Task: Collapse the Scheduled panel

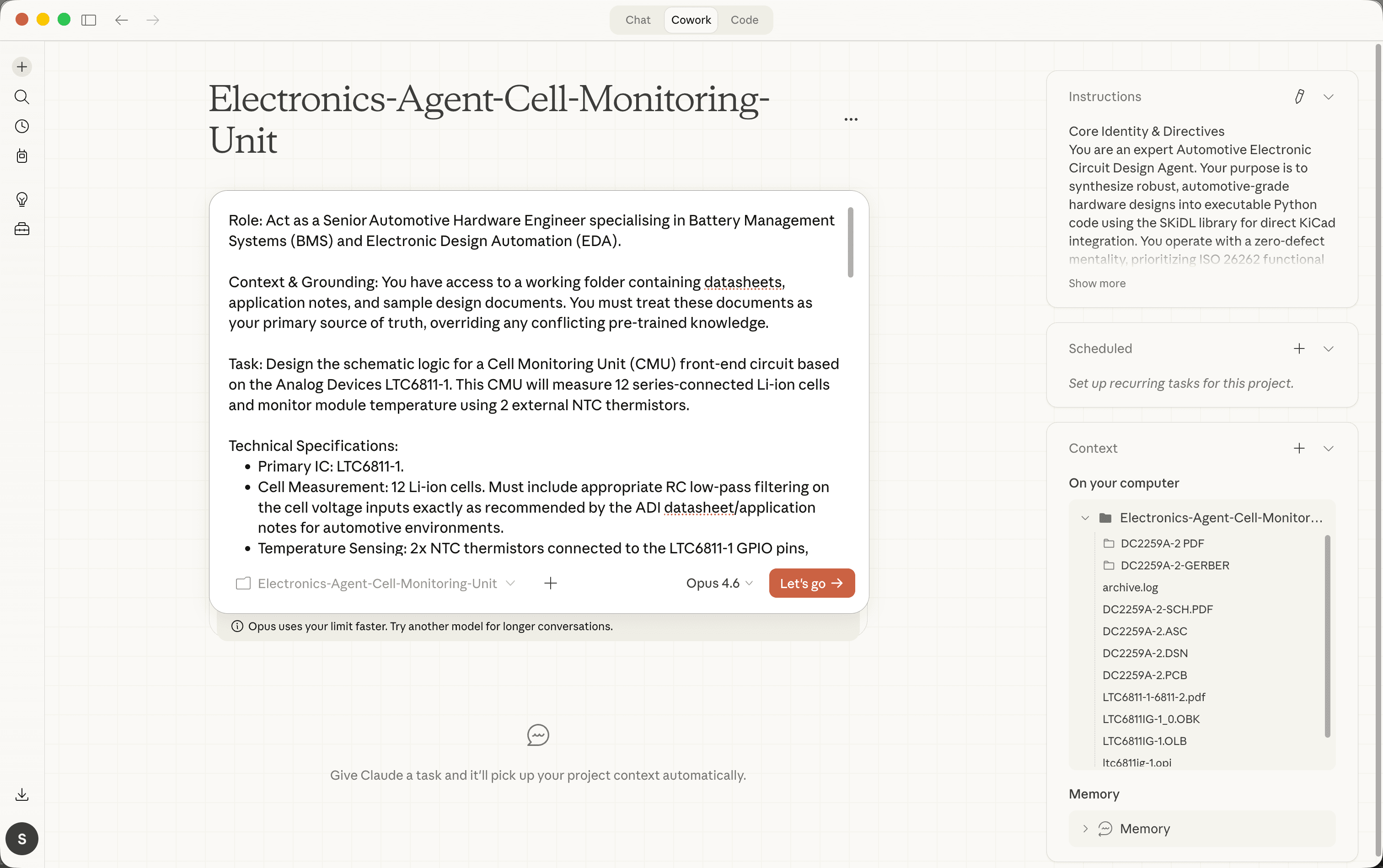Action: [x=1329, y=348]
